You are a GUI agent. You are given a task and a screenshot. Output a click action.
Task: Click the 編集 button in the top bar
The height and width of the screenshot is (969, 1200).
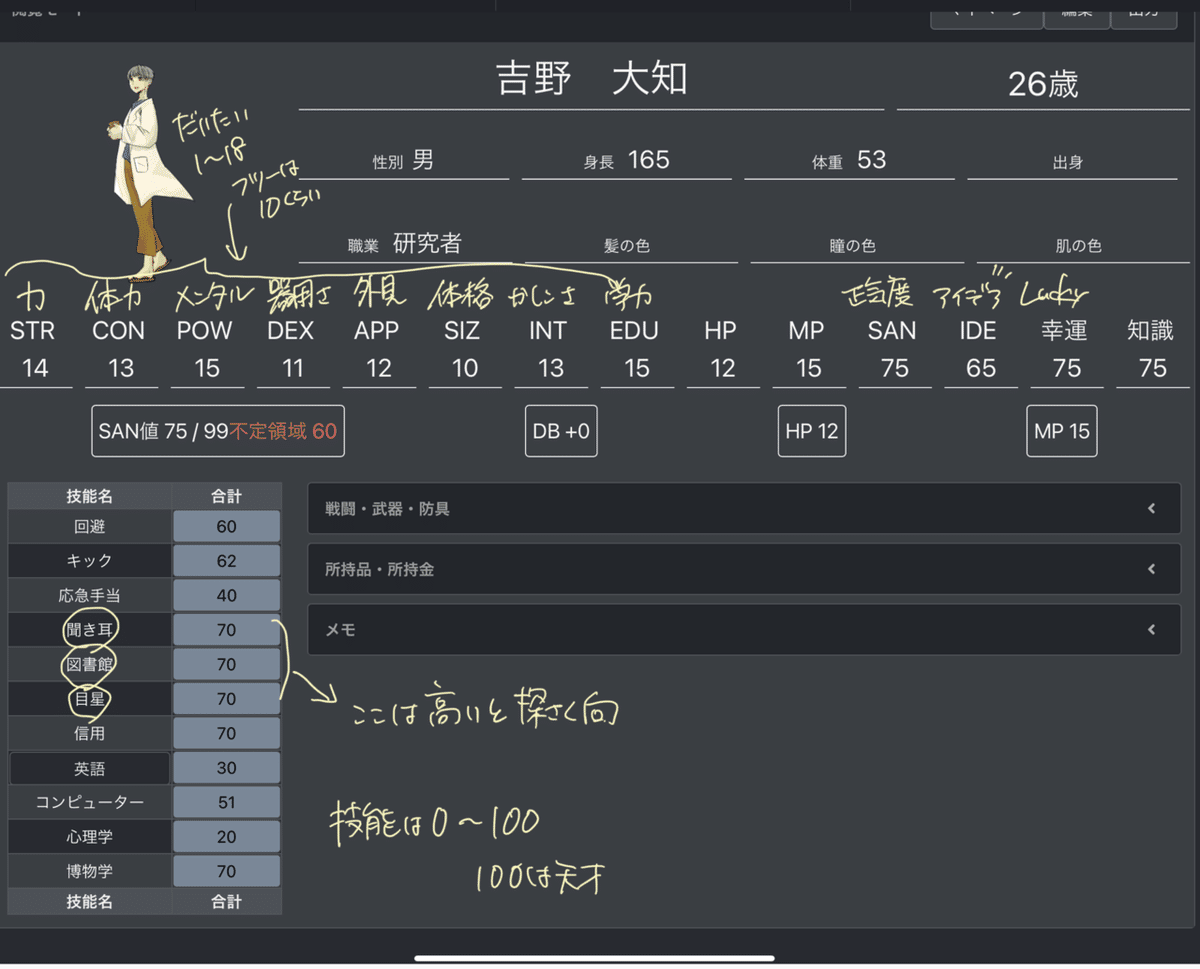tap(1077, 12)
